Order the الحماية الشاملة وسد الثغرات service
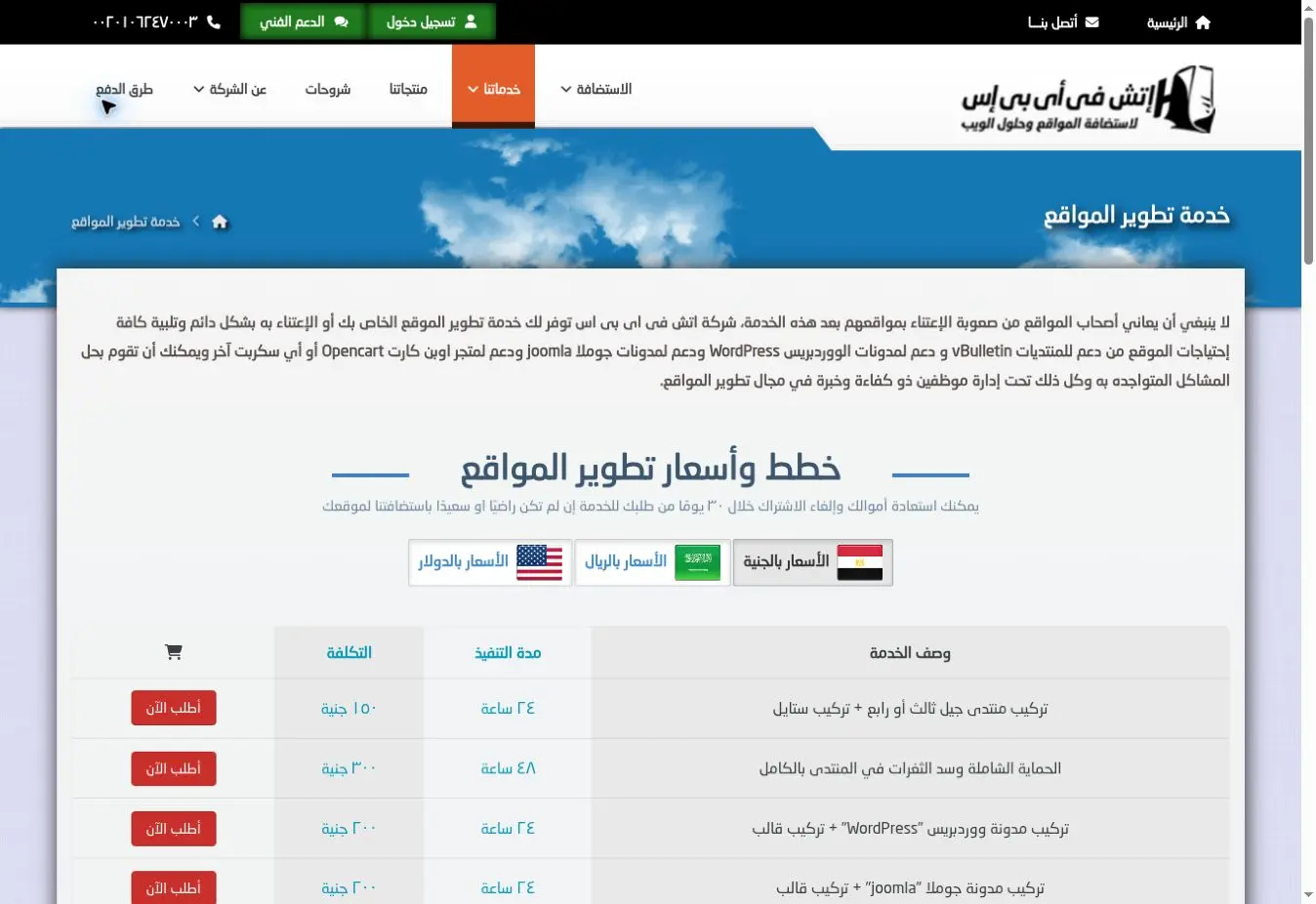This screenshot has width=1316, height=904. [x=174, y=768]
